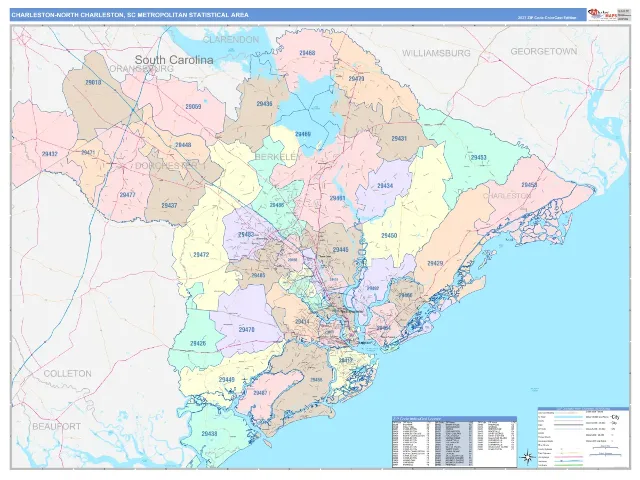The image size is (640, 480).
Task: Click ZIP code label 29434
Action: click(385, 186)
